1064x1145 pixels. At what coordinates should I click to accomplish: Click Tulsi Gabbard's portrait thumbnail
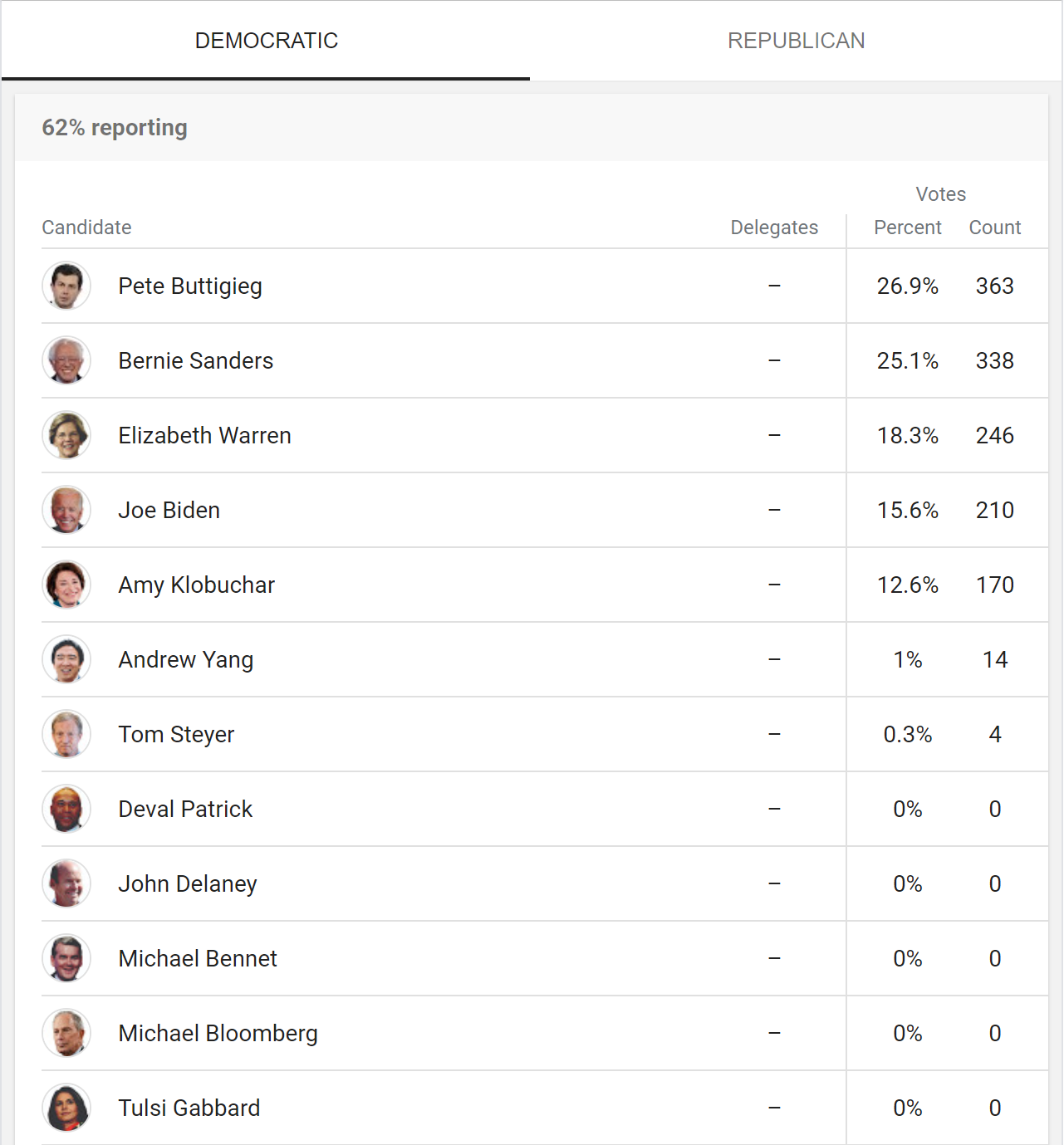tap(66, 1108)
